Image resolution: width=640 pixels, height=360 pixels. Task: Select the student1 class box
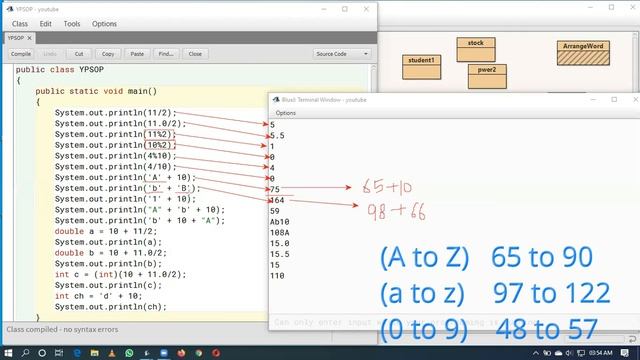(421, 67)
